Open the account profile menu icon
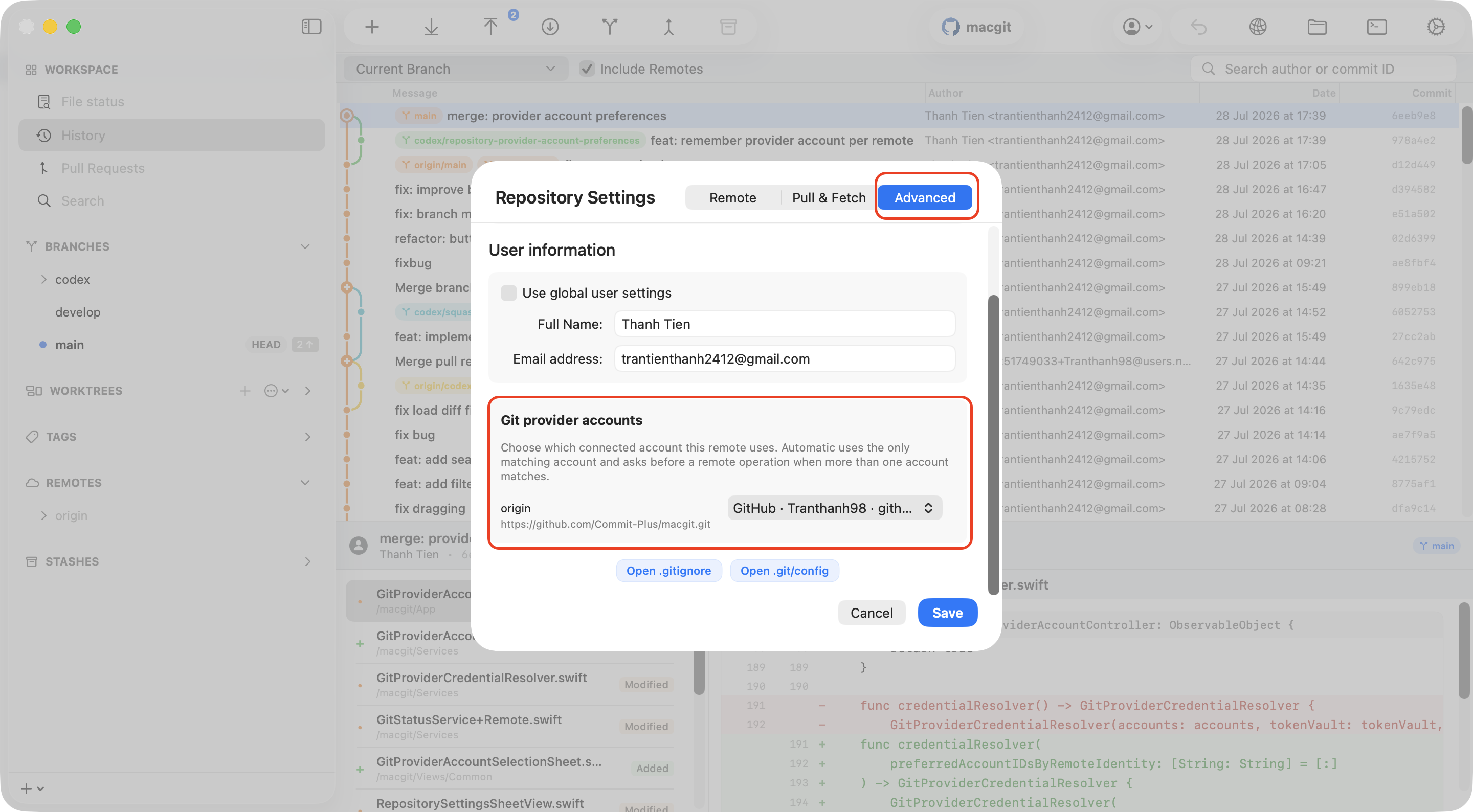This screenshot has height=812, width=1473. pos(1137,27)
